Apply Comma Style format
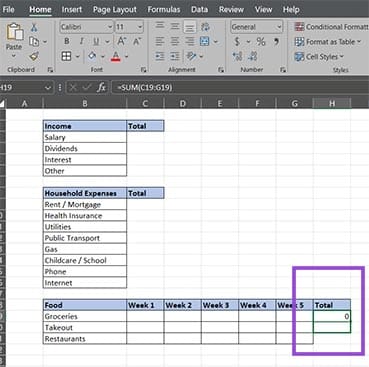 click(276, 42)
